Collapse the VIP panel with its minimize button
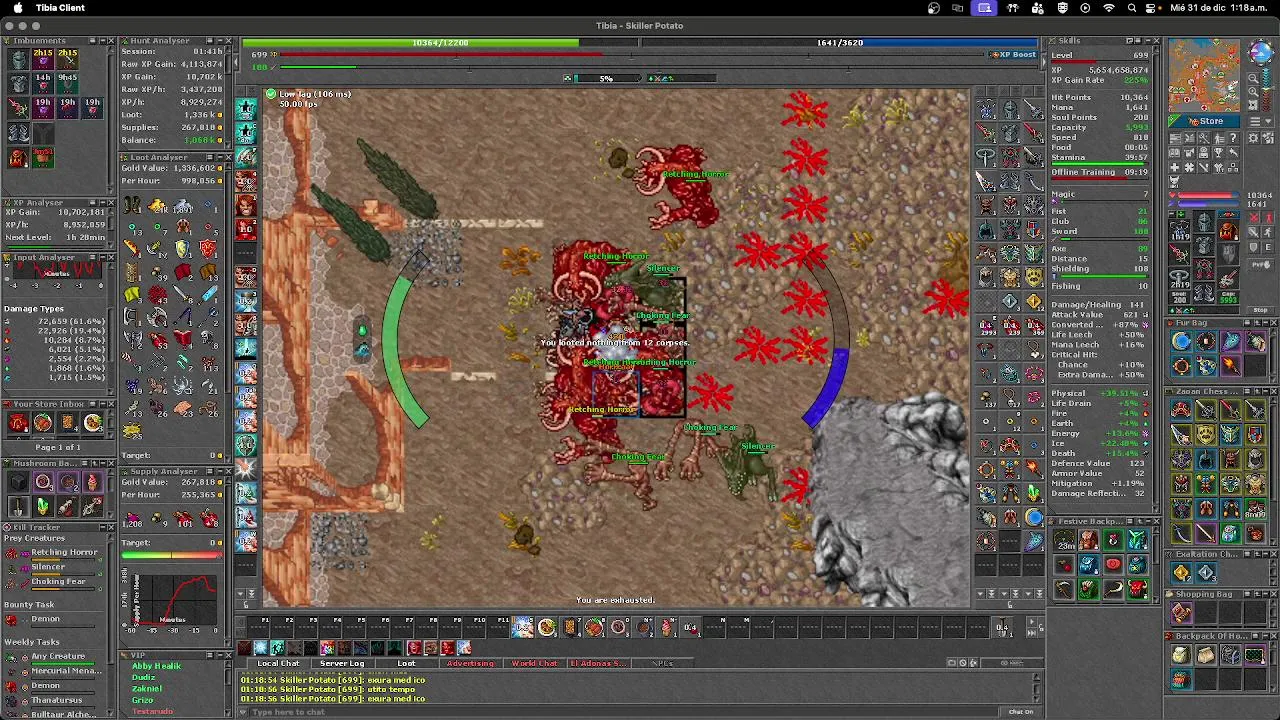 220,655
